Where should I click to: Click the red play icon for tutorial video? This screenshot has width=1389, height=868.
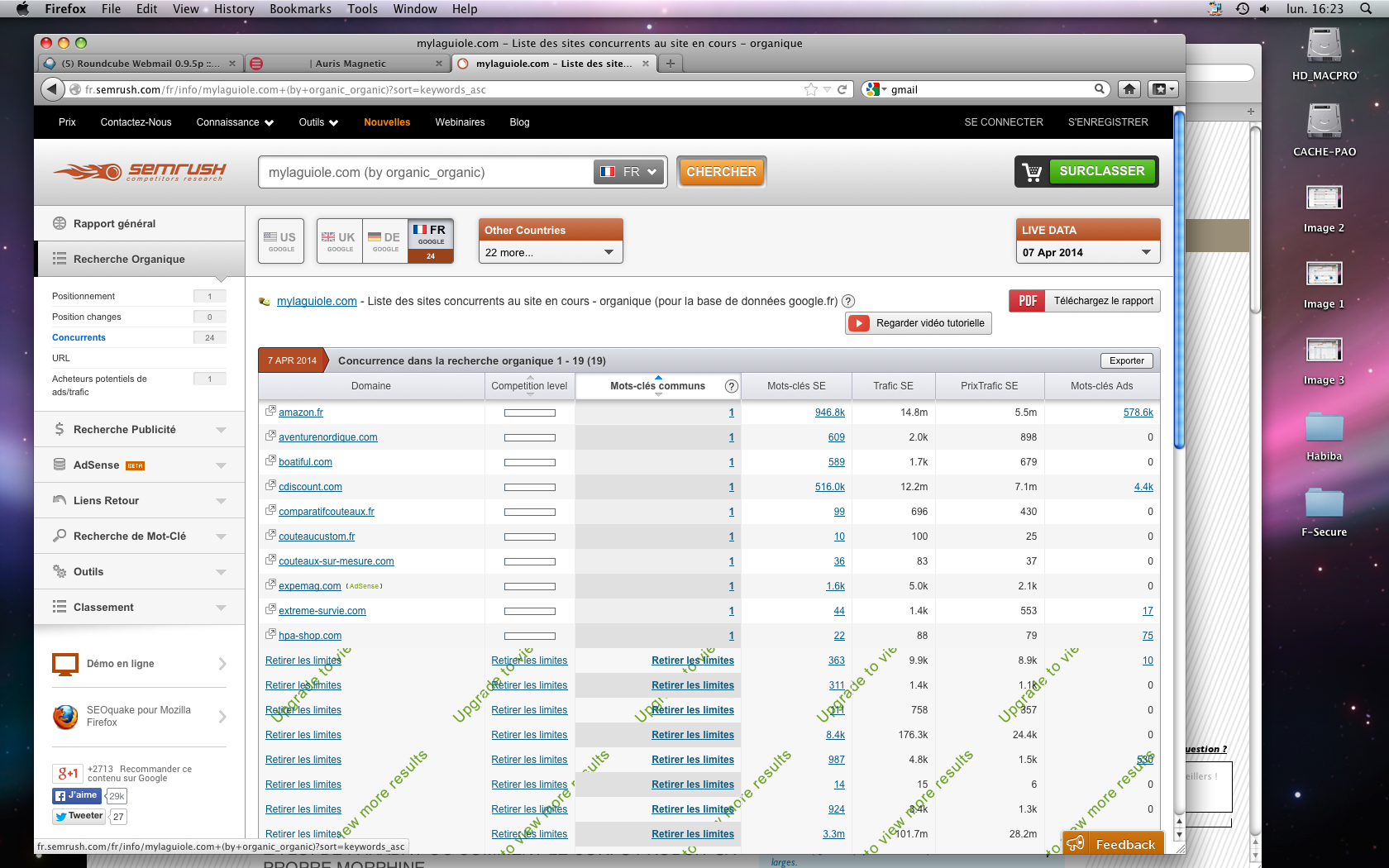[x=859, y=323]
